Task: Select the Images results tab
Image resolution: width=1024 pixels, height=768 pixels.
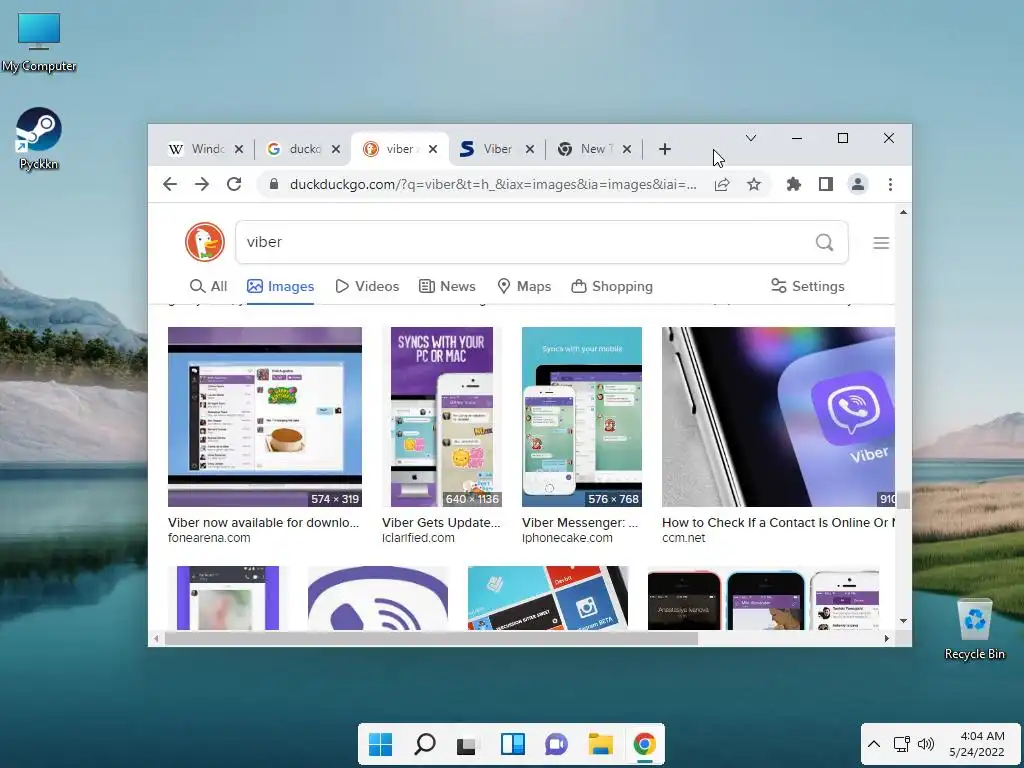Action: click(x=280, y=286)
